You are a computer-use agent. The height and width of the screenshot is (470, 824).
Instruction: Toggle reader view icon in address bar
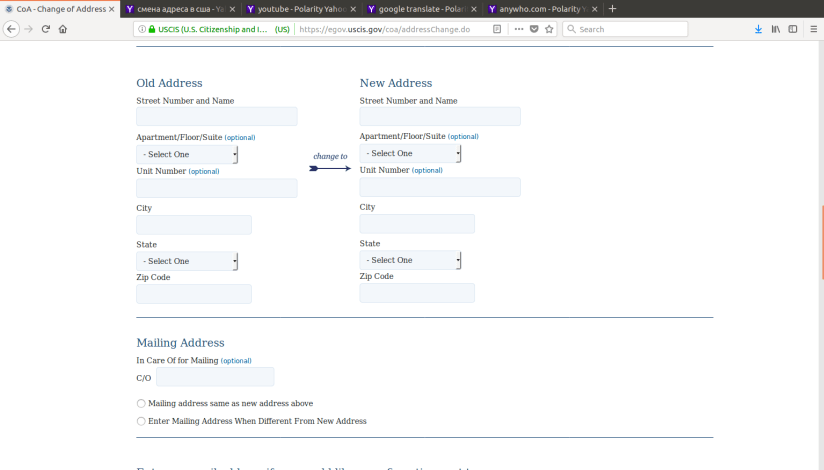pos(497,29)
